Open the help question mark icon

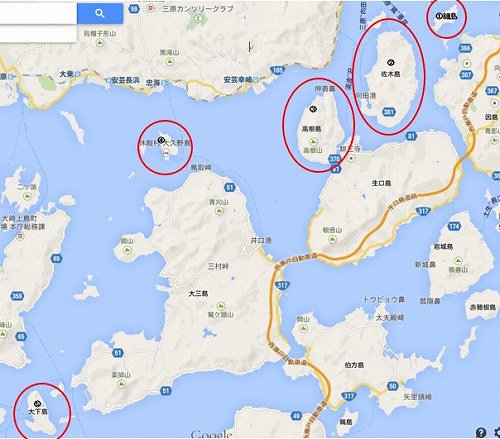click(x=481, y=432)
